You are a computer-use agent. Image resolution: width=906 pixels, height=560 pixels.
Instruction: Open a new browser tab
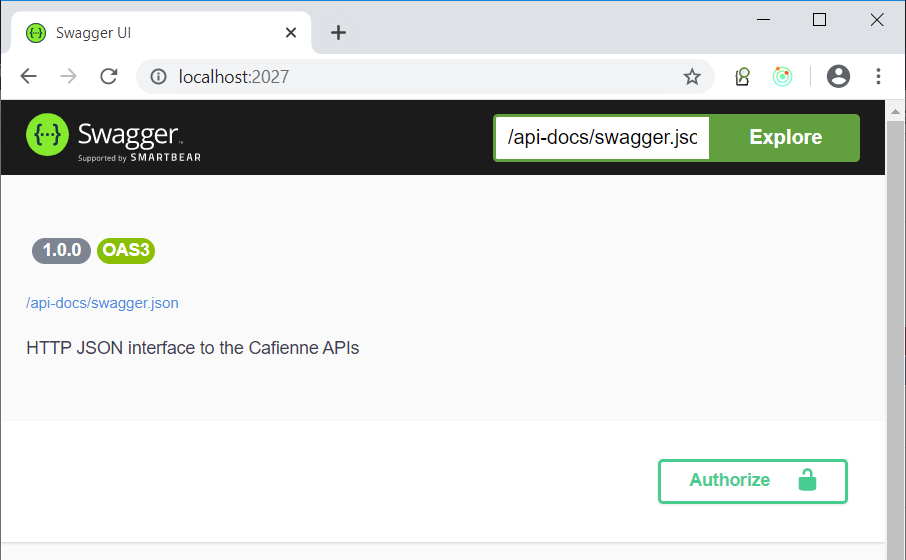pyautogui.click(x=338, y=33)
